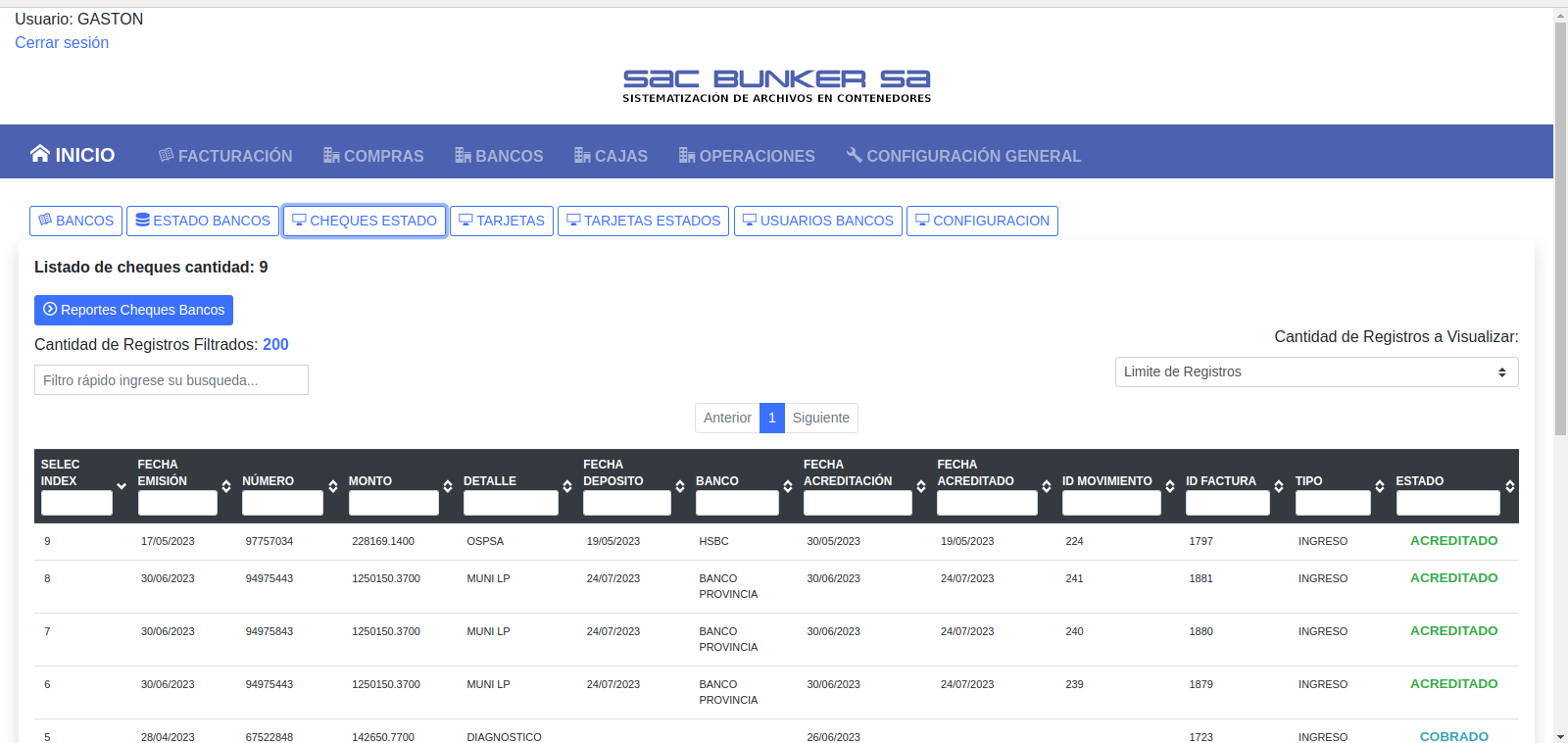
Task: Click the home icon next to INICIO
Action: click(39, 154)
